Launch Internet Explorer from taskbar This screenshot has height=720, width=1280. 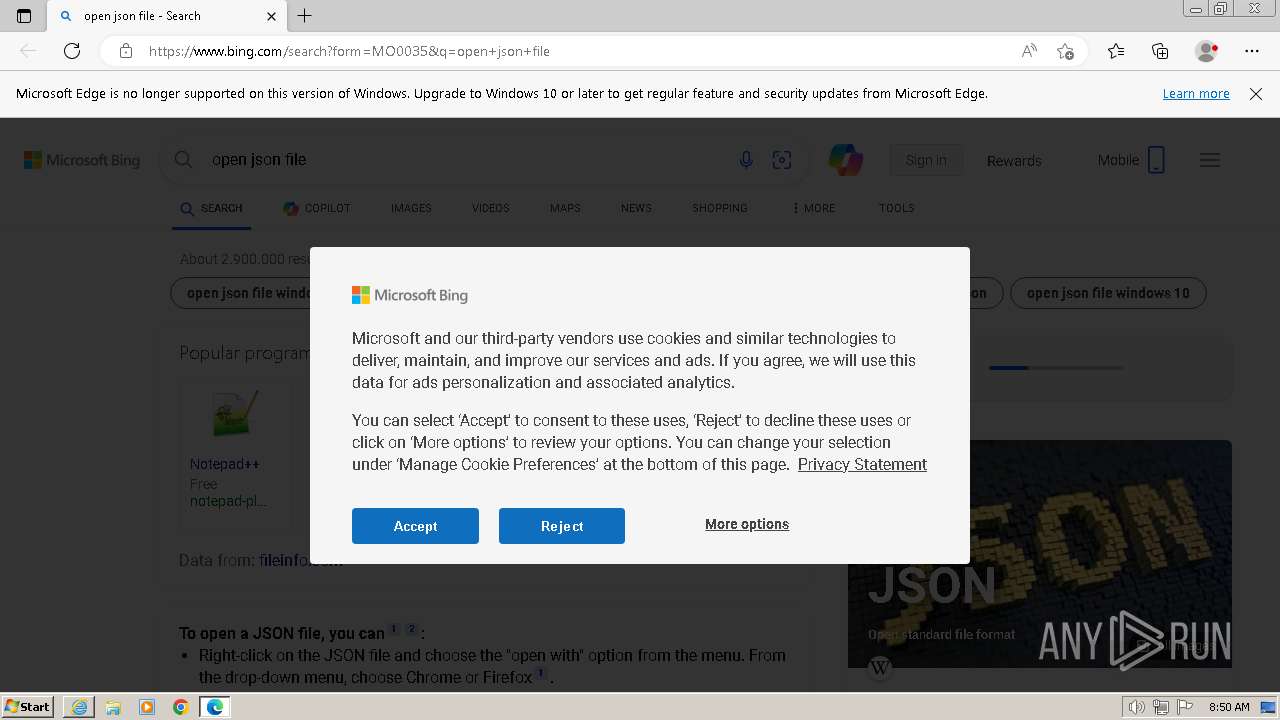point(79,707)
